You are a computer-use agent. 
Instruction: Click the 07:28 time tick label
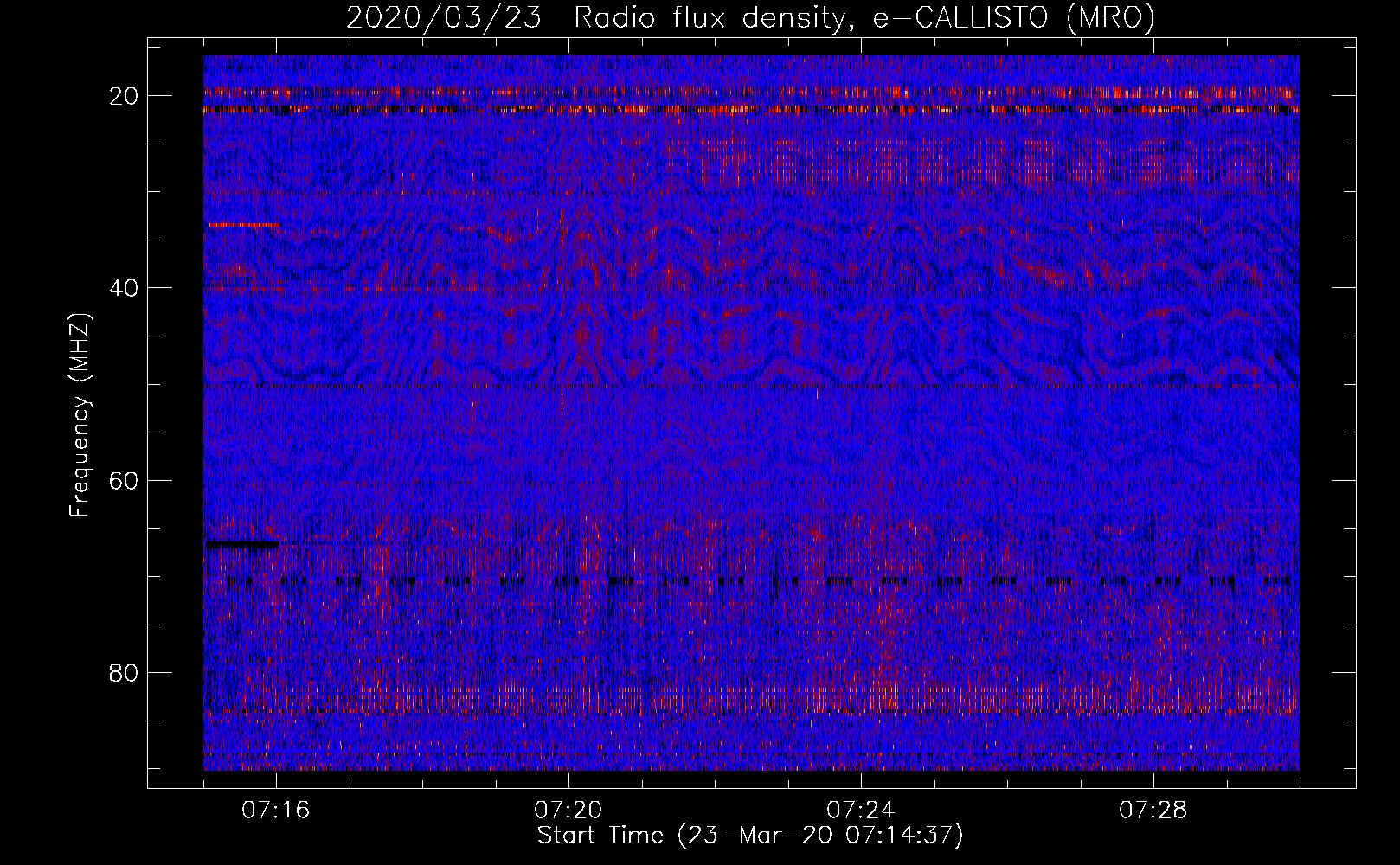(x=1153, y=811)
